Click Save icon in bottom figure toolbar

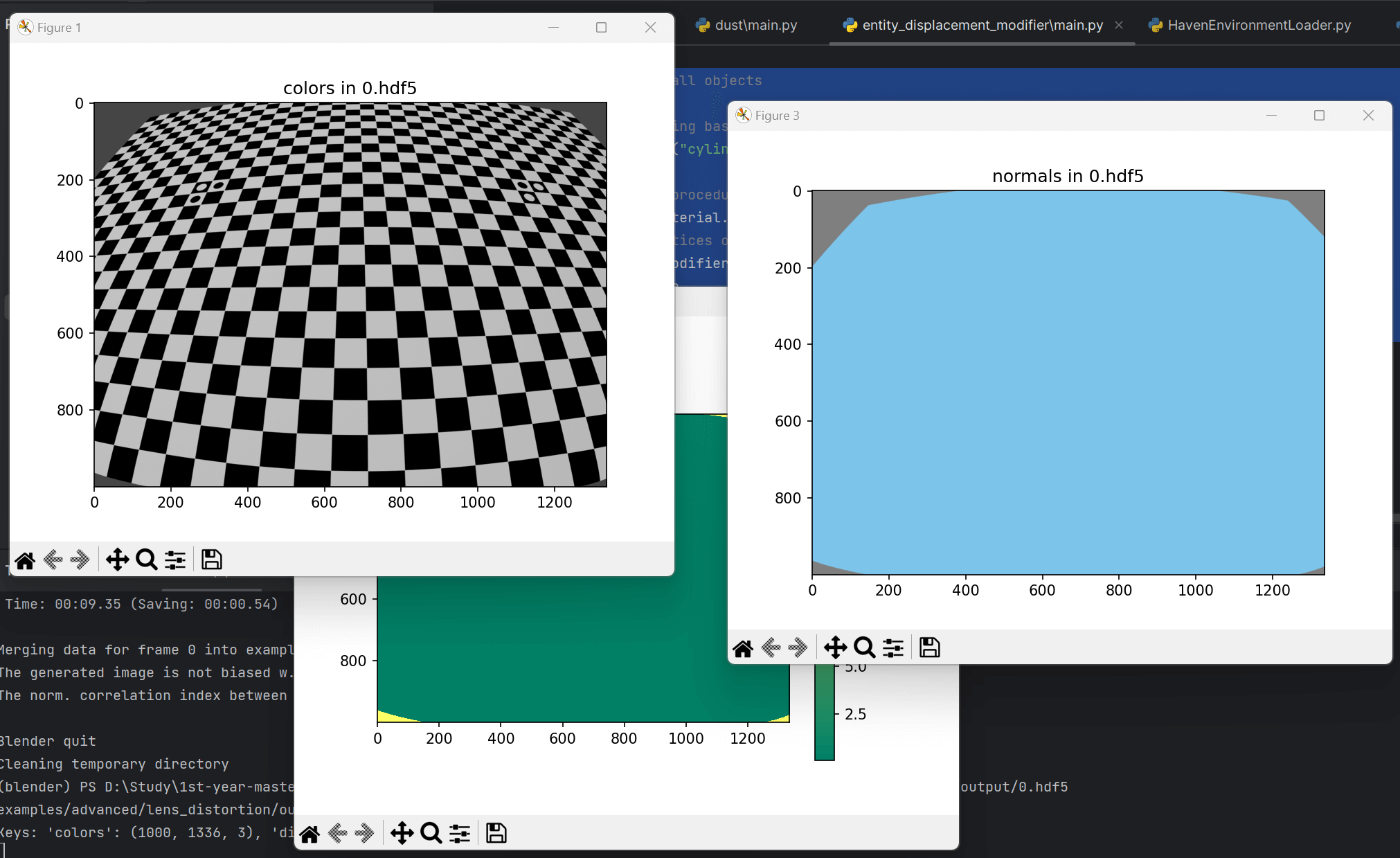tap(496, 833)
